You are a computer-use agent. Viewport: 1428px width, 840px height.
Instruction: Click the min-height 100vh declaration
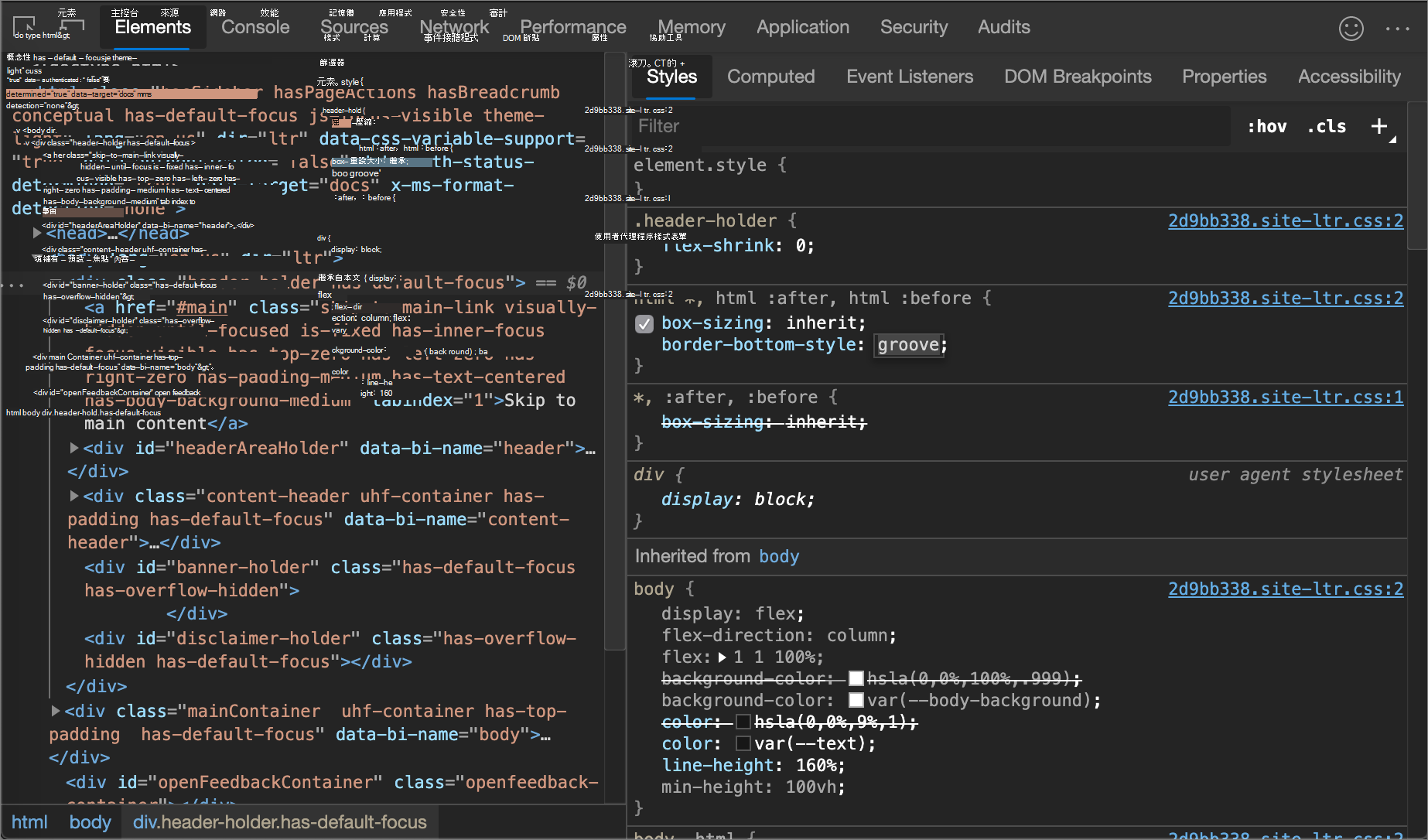tap(753, 787)
